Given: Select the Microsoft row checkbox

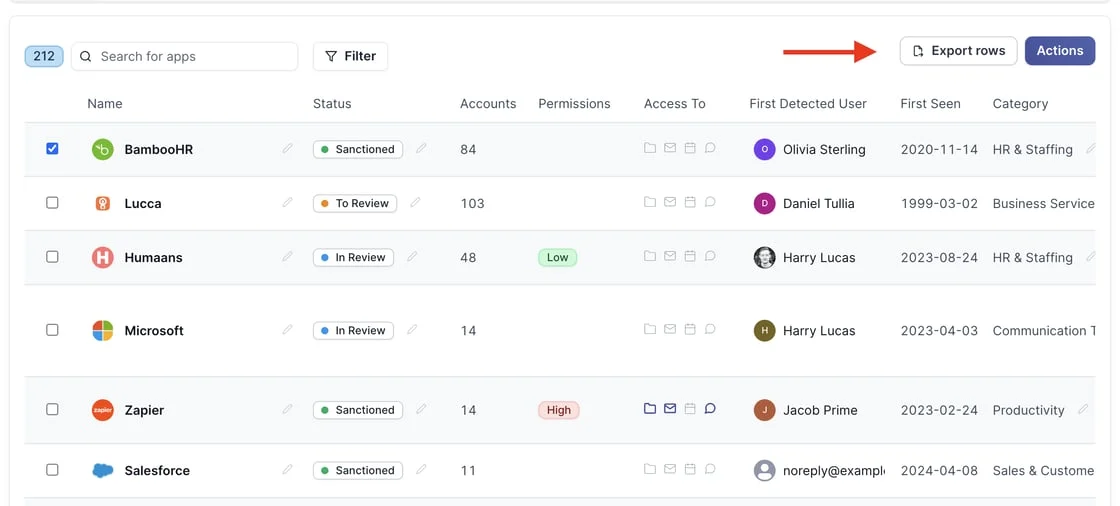Looking at the screenshot, I should [52, 330].
